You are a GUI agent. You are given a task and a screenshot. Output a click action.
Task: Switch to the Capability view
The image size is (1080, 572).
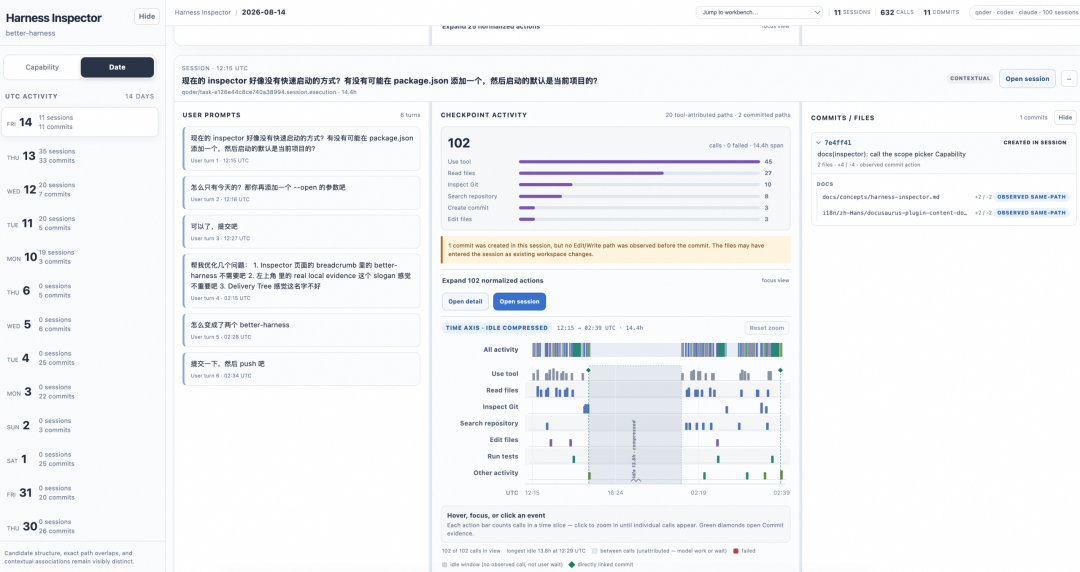click(x=42, y=68)
